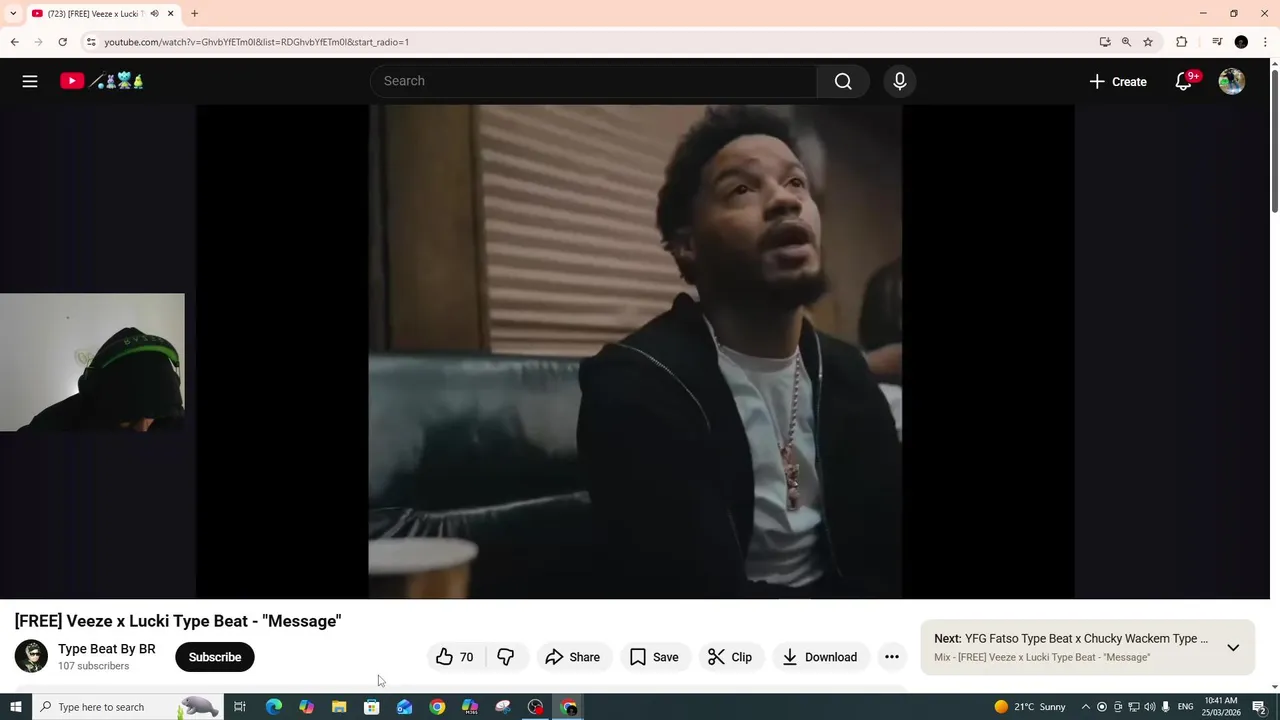Click the install app icon in address bar
The height and width of the screenshot is (720, 1280).
[x=1105, y=42]
